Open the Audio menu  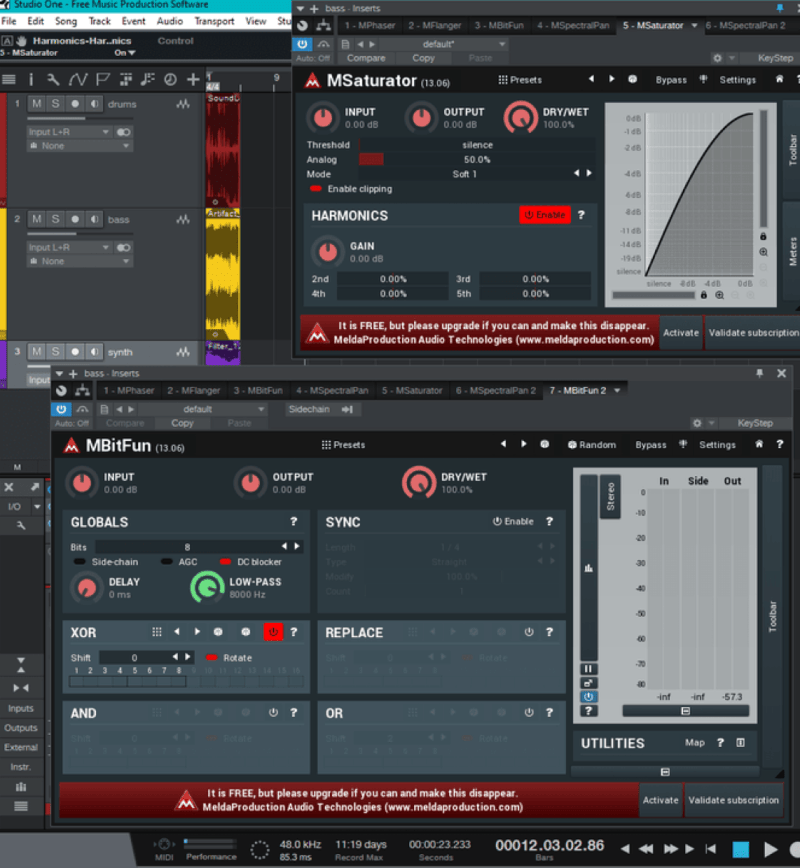169,21
